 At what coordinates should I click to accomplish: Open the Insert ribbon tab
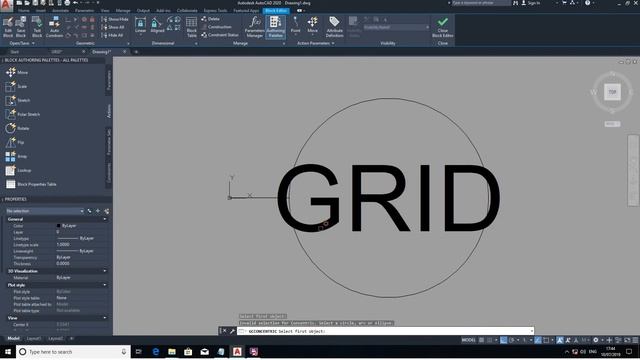[x=41, y=11]
